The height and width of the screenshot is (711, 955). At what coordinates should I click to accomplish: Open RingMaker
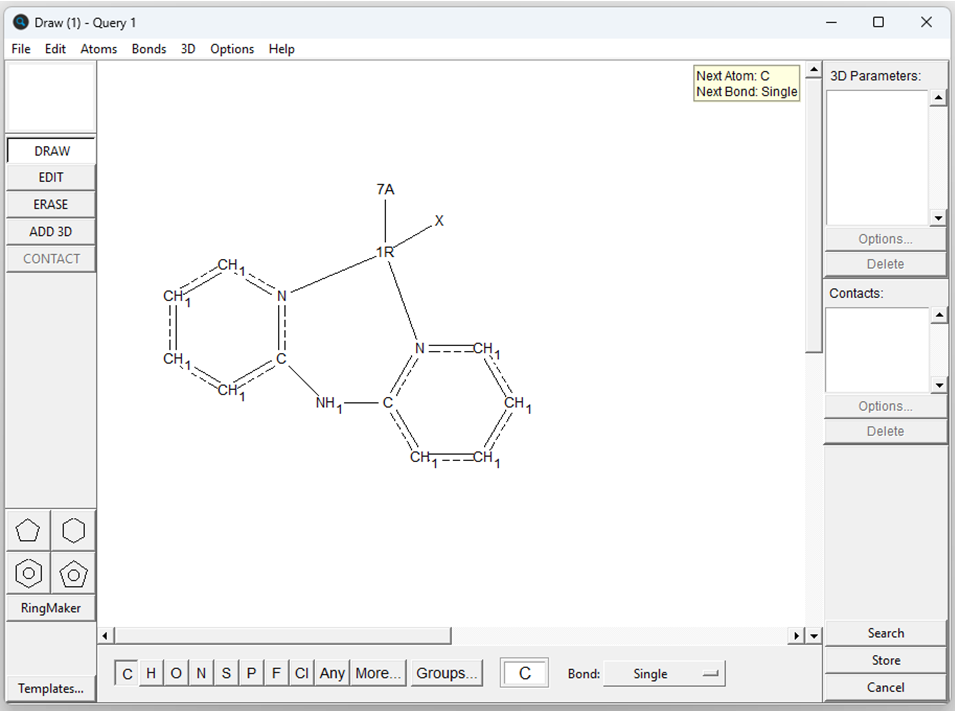(x=51, y=608)
